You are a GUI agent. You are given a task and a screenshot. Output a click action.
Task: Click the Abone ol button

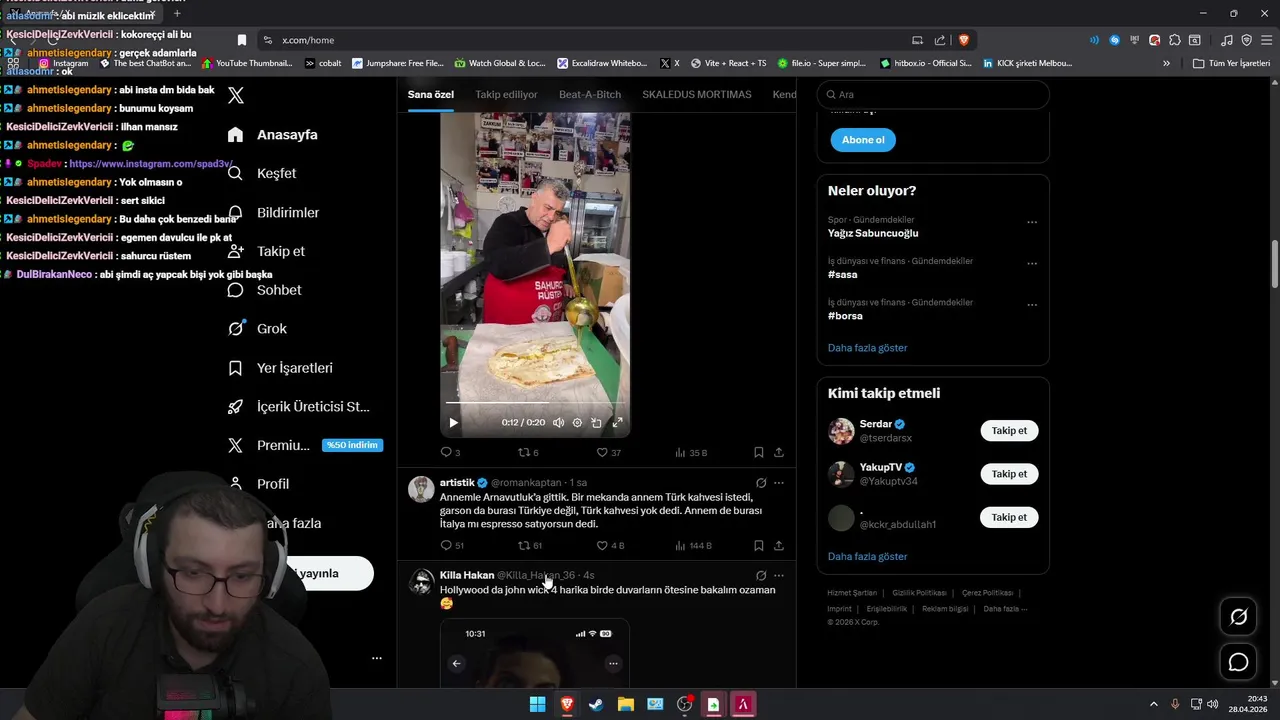863,140
